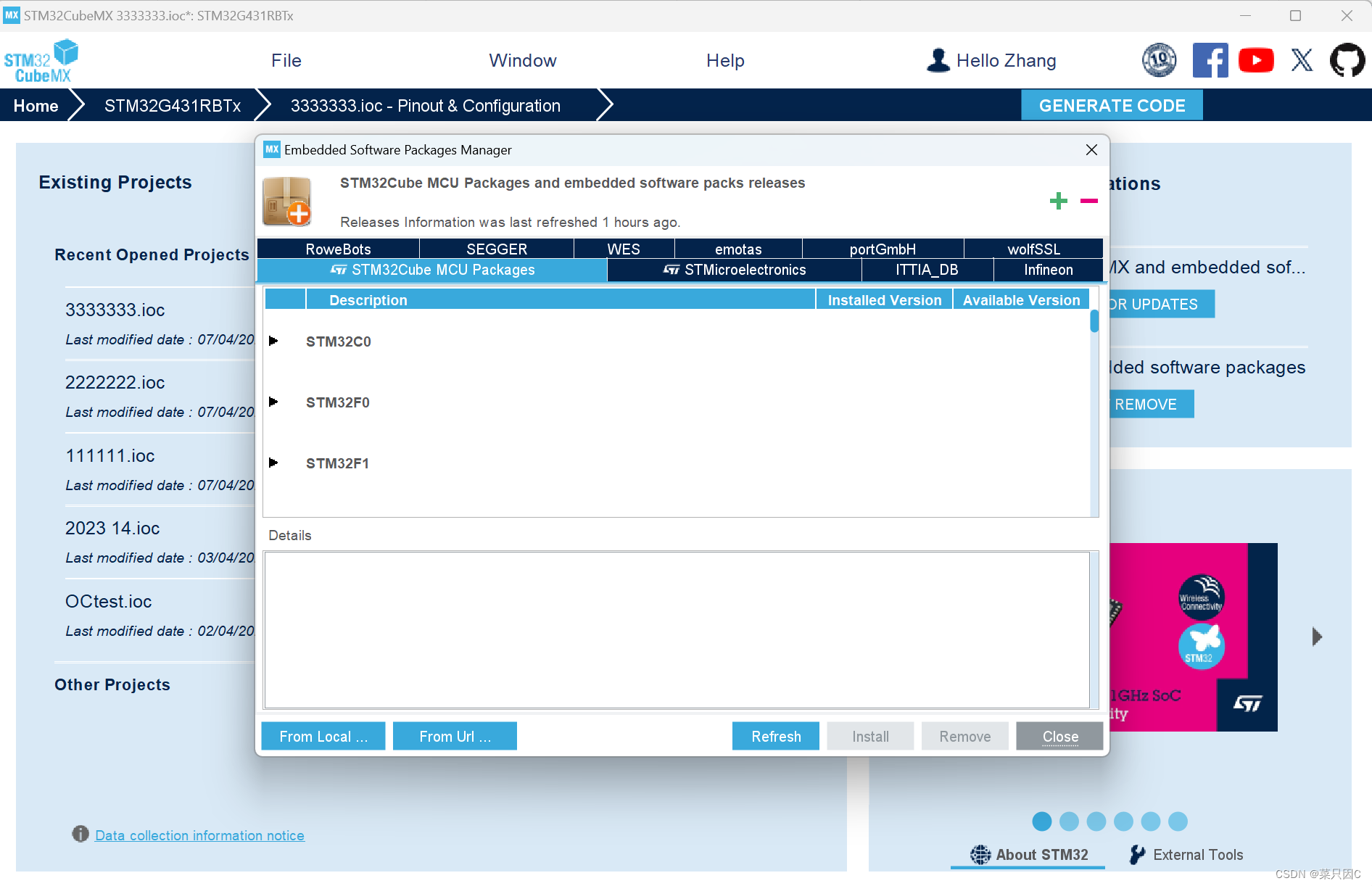The height and width of the screenshot is (886, 1372).
Task: Expand the STM32F0 package row
Action: tap(273, 402)
